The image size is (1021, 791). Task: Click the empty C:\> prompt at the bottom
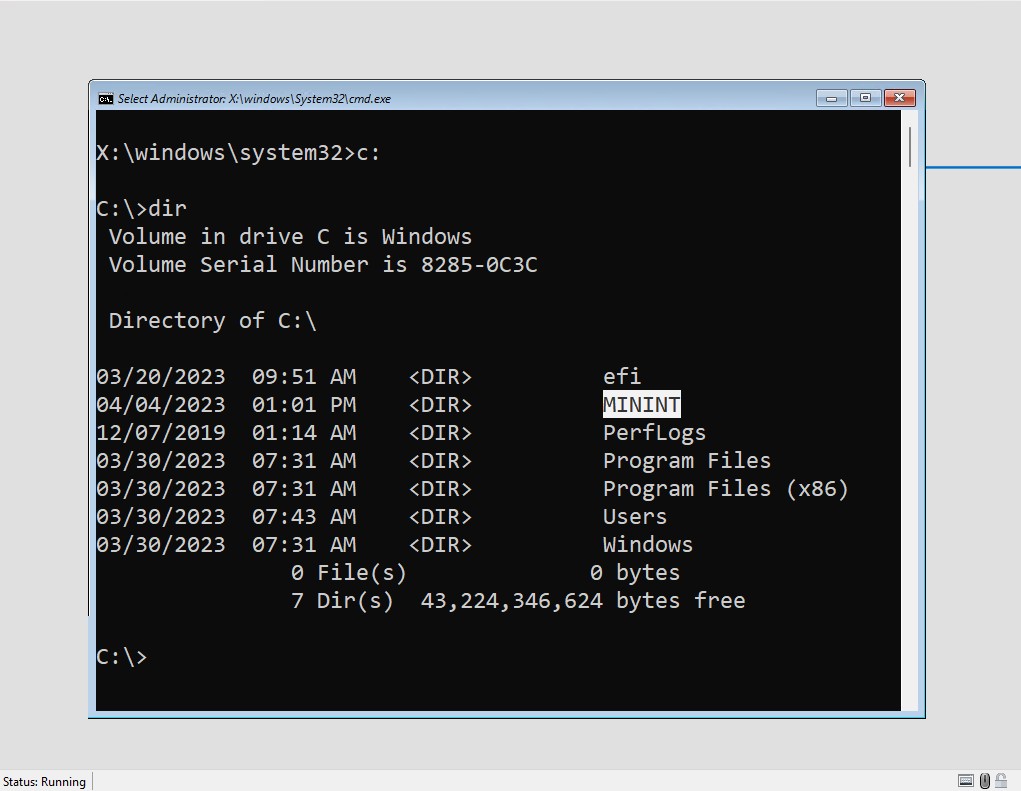point(122,657)
